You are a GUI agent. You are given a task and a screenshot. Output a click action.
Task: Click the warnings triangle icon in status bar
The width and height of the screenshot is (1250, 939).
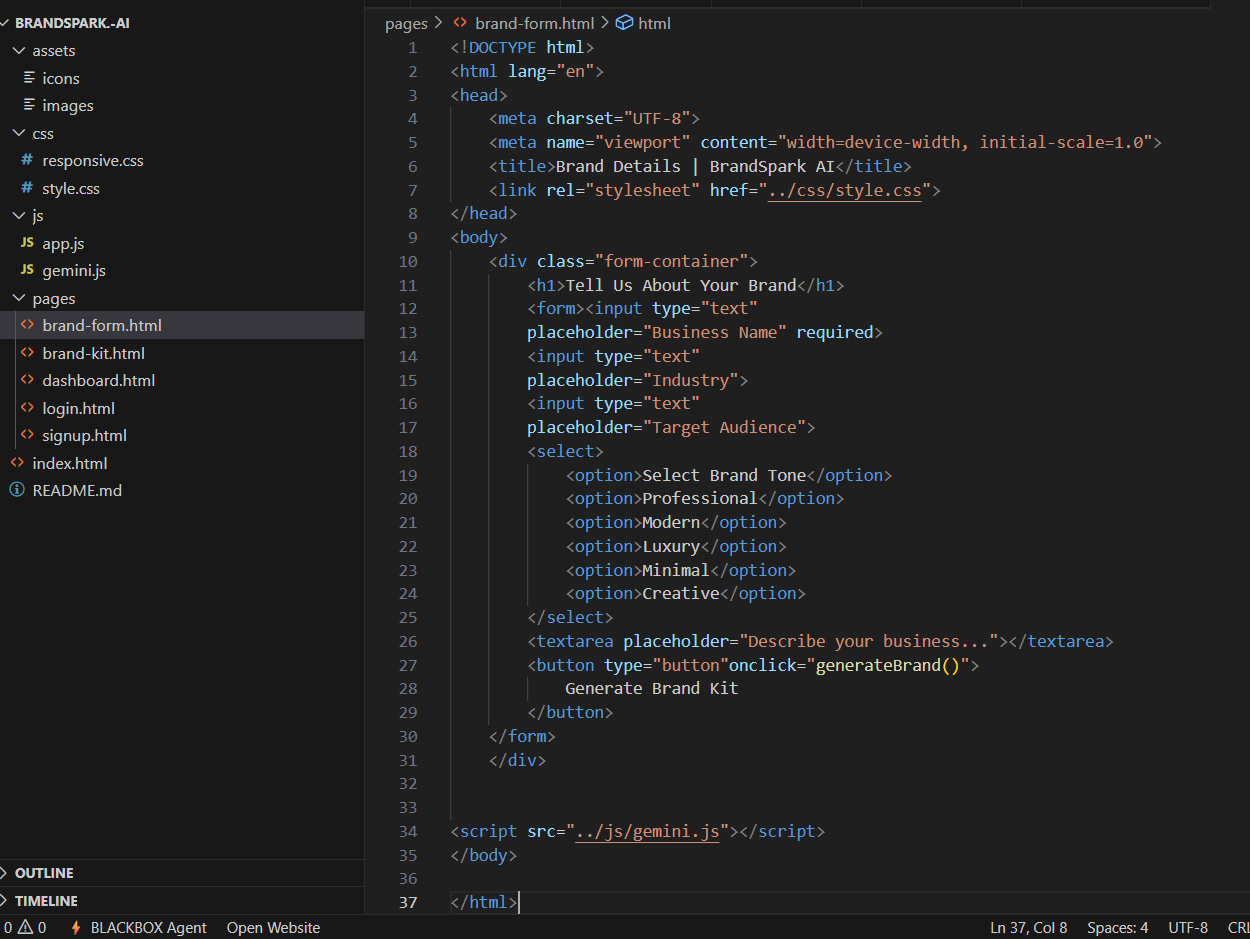[25, 927]
